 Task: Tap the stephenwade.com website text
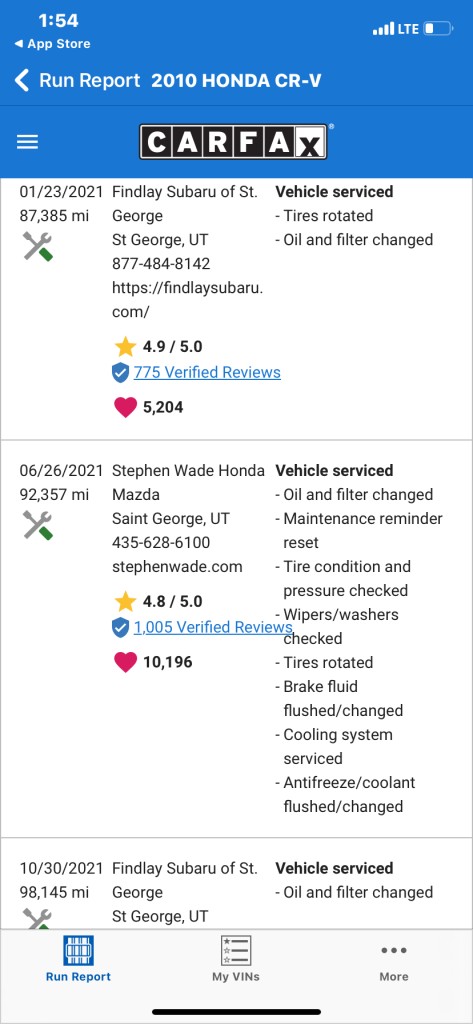177,567
